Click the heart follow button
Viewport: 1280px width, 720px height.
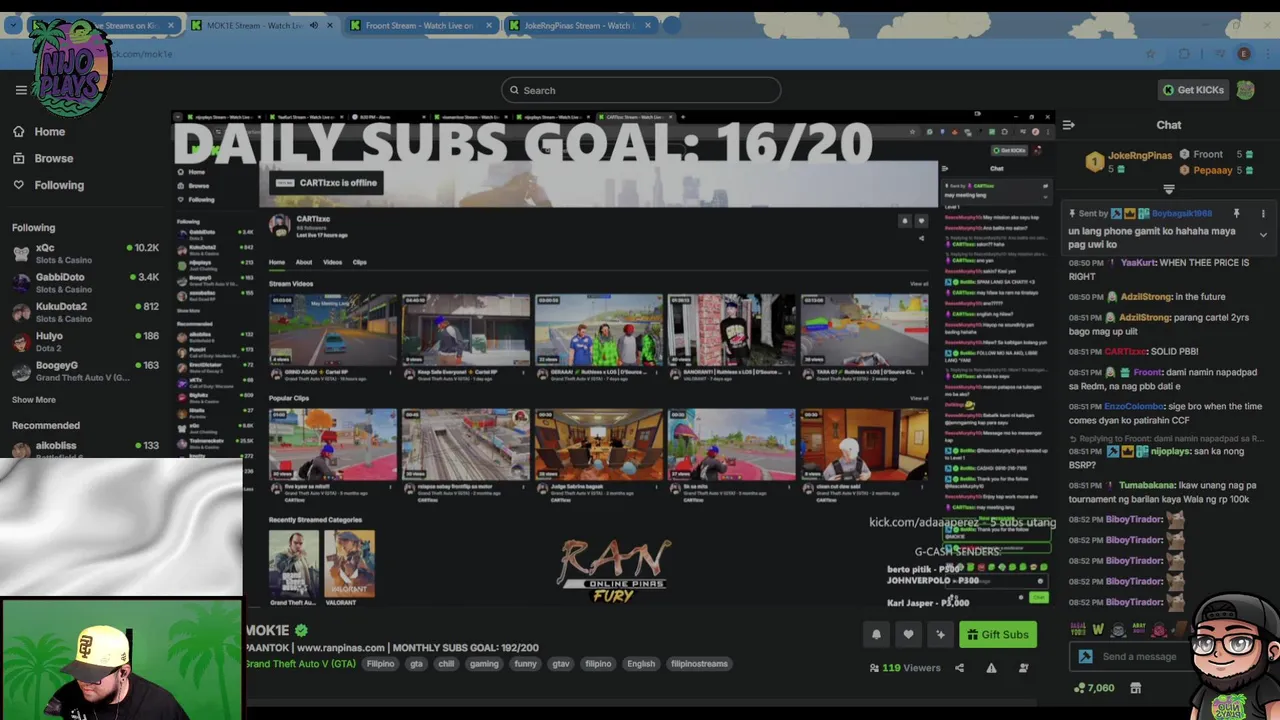pos(908,634)
